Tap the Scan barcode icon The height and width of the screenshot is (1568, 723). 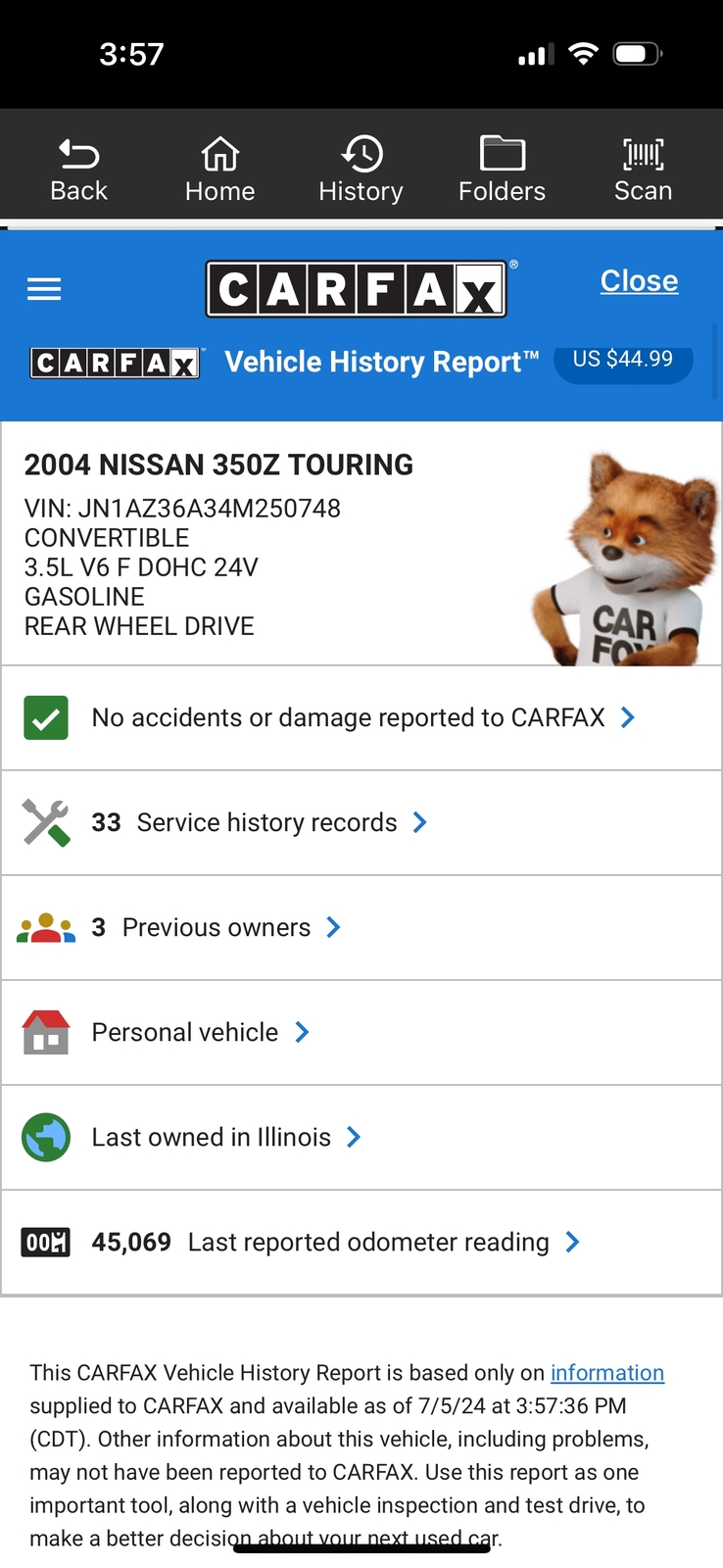click(643, 155)
